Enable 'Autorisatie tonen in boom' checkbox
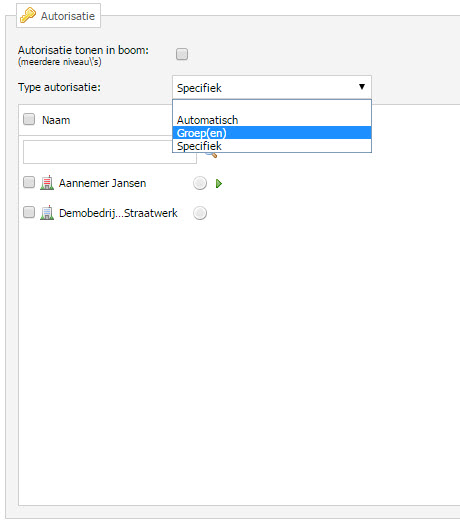Image resolution: width=460 pixels, height=522 pixels. coord(182,54)
